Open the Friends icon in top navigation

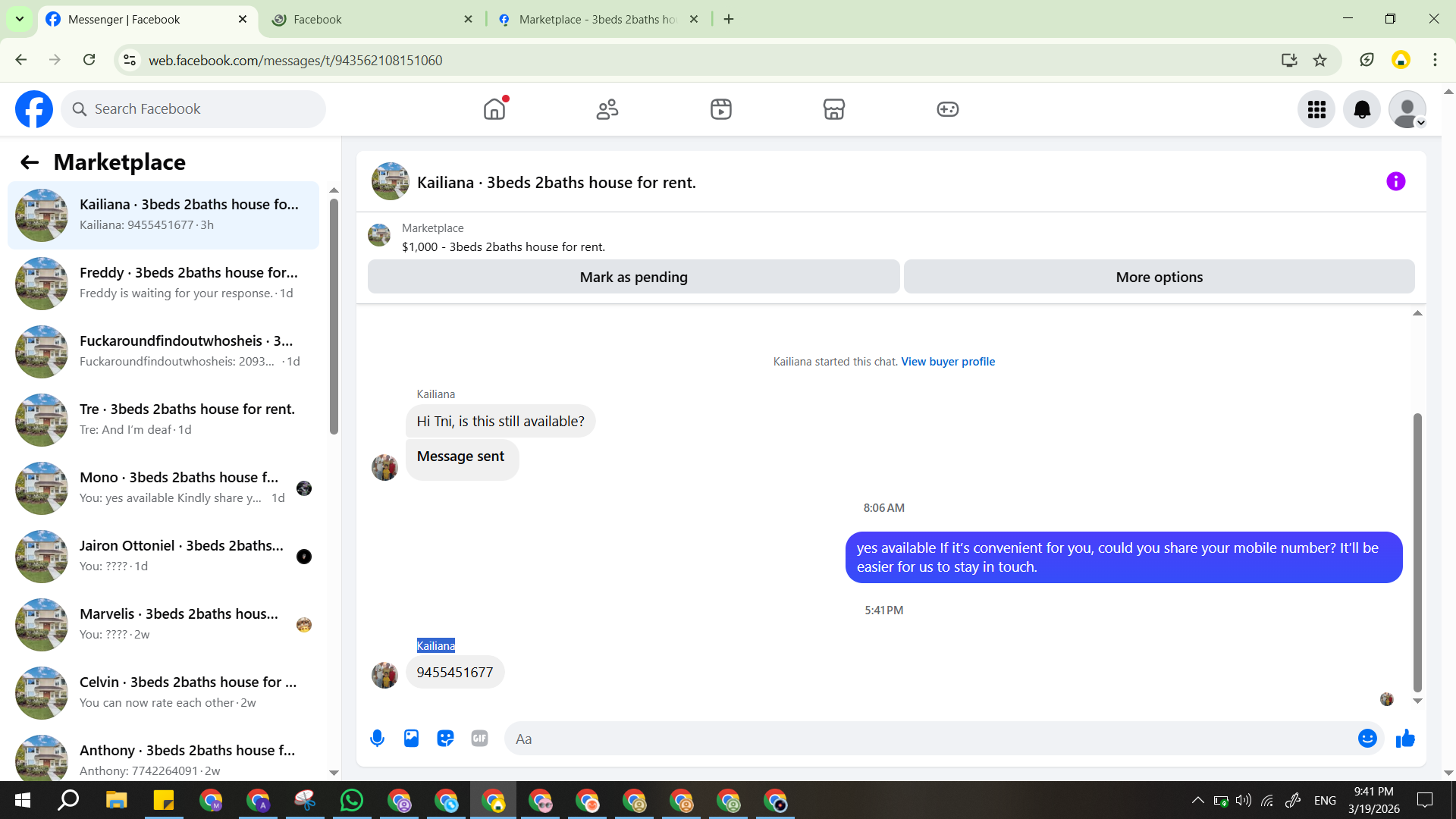(607, 109)
